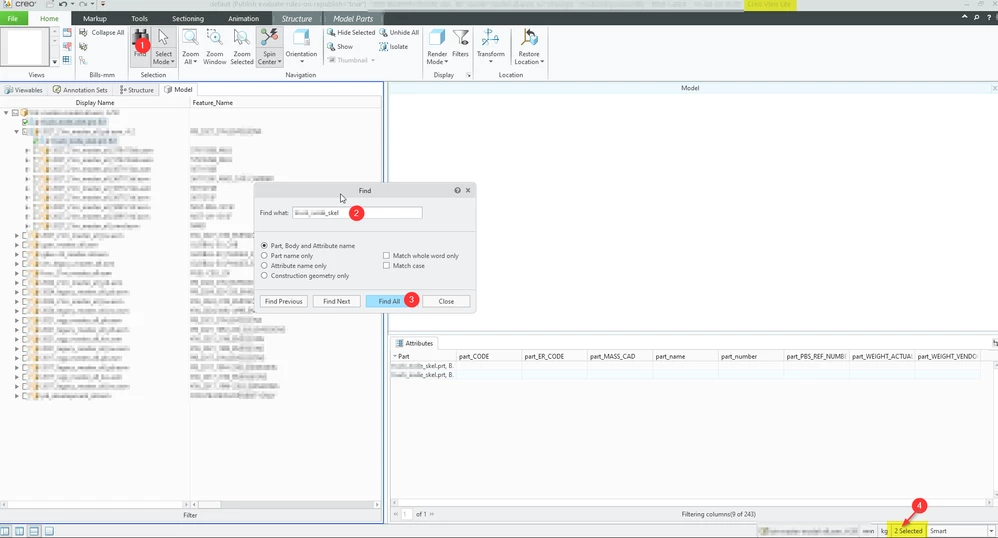Sort by the part_CODE column header

pos(488,357)
